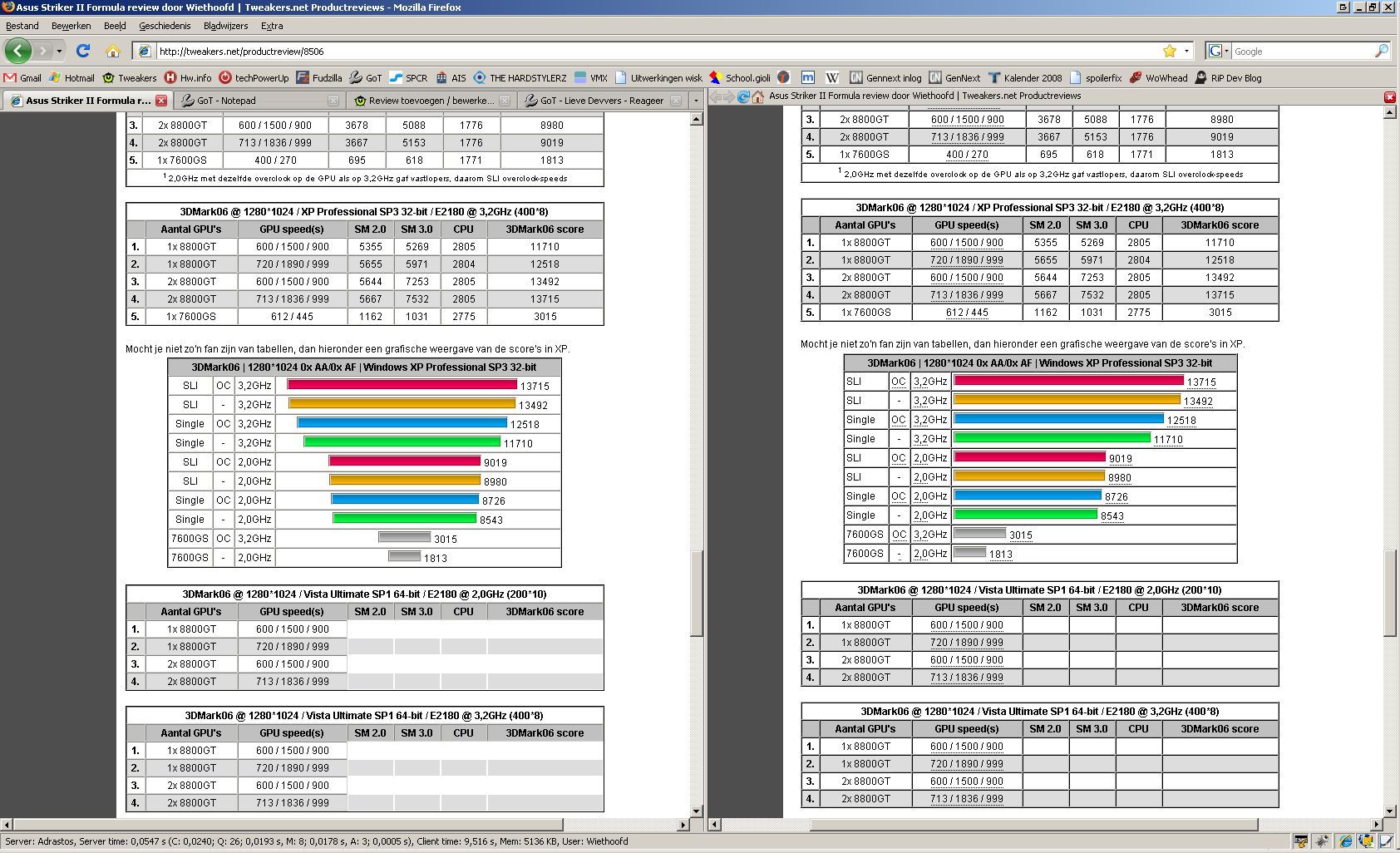
Task: Open the techPowerUp bookmark
Action: coord(254,77)
